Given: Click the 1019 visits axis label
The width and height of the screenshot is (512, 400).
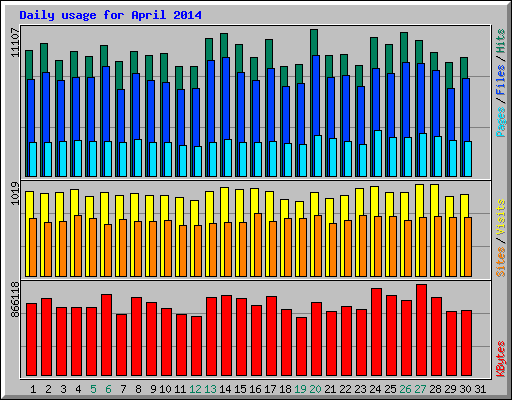Looking at the screenshot, I should (x=15, y=193).
